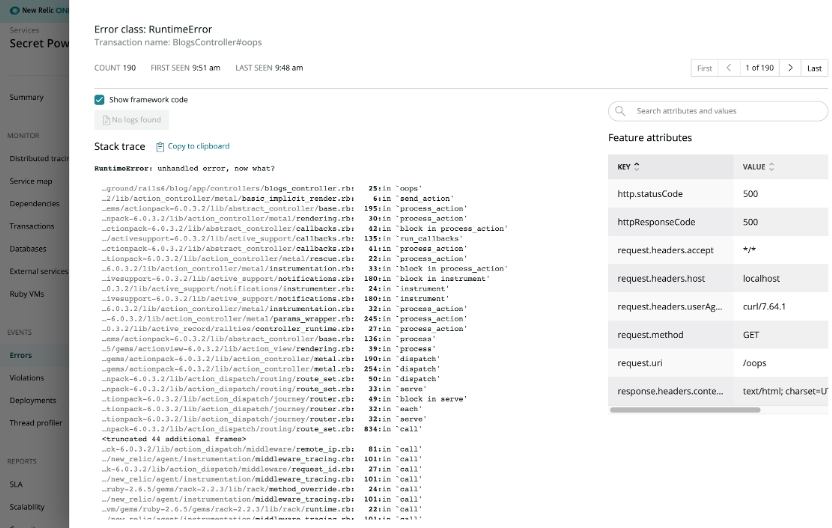Select Errors in the sidebar
832x528 pixels.
pyautogui.click(x=21, y=355)
